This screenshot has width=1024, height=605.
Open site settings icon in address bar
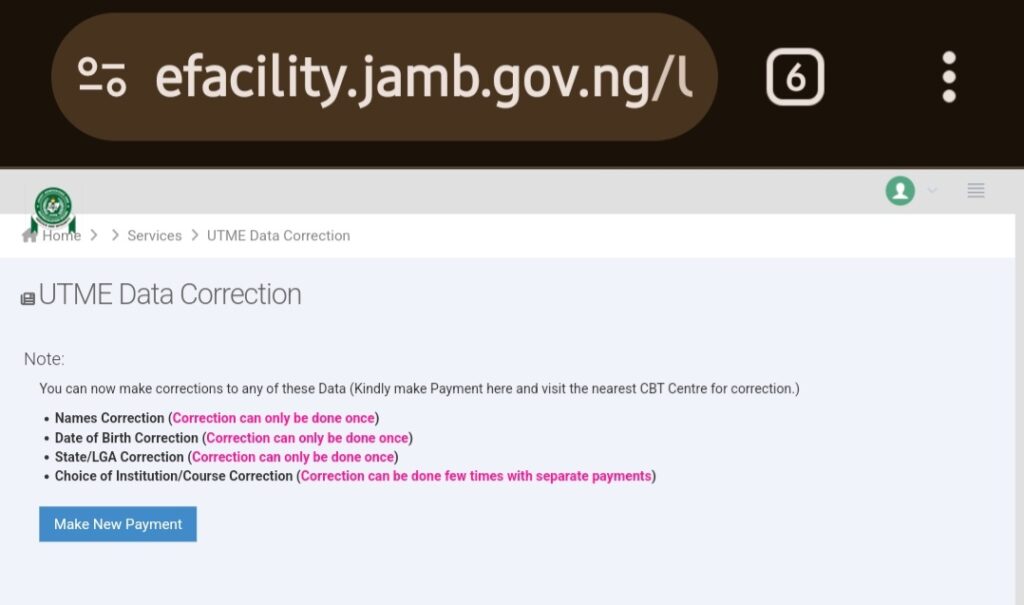tap(102, 77)
